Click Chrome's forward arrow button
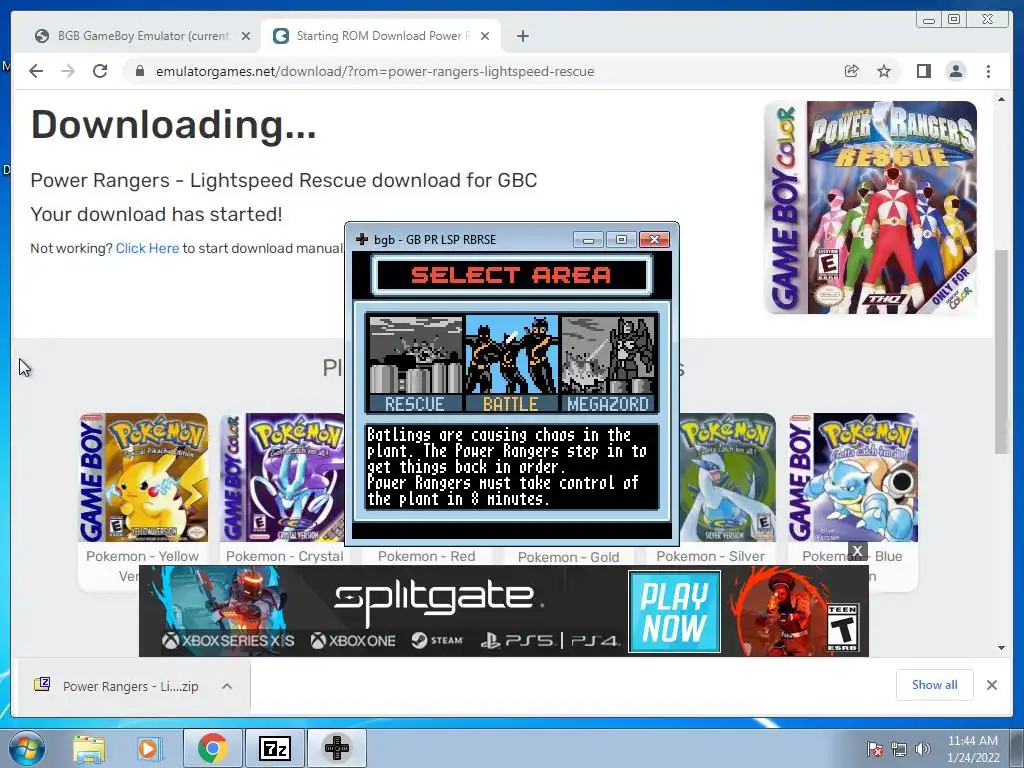 pos(68,71)
